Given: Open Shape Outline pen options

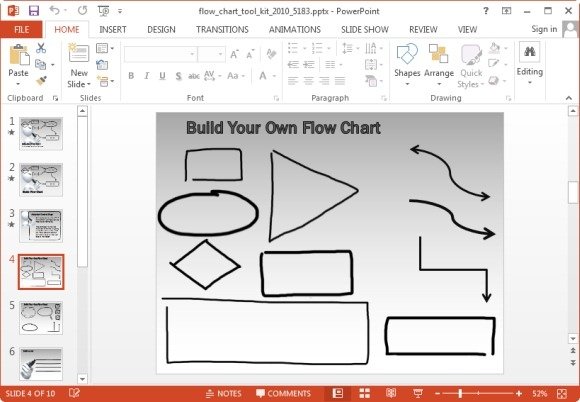Looking at the screenshot, I should pyautogui.click(x=494, y=64).
